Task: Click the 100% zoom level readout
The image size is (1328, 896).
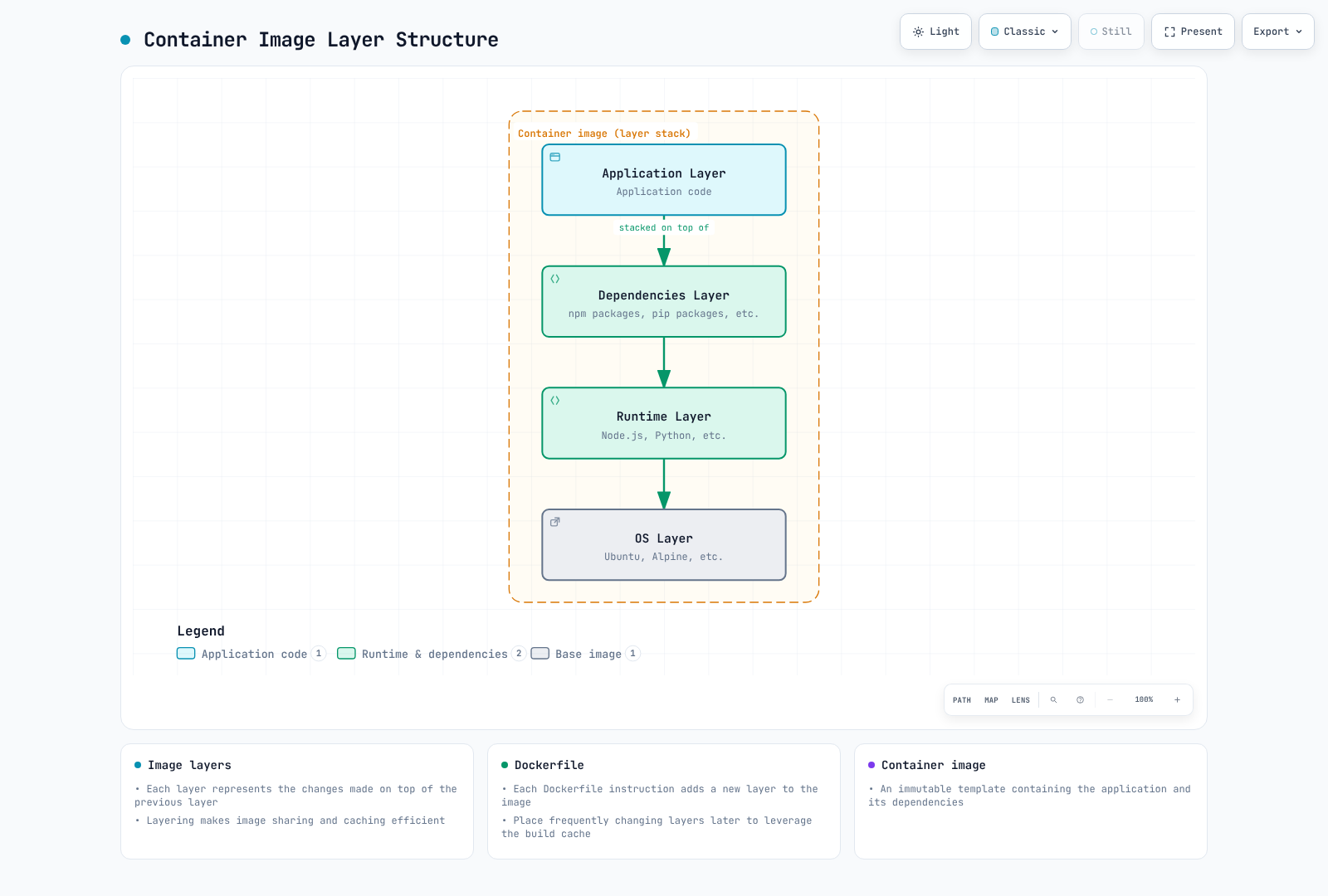Action: coord(1144,700)
